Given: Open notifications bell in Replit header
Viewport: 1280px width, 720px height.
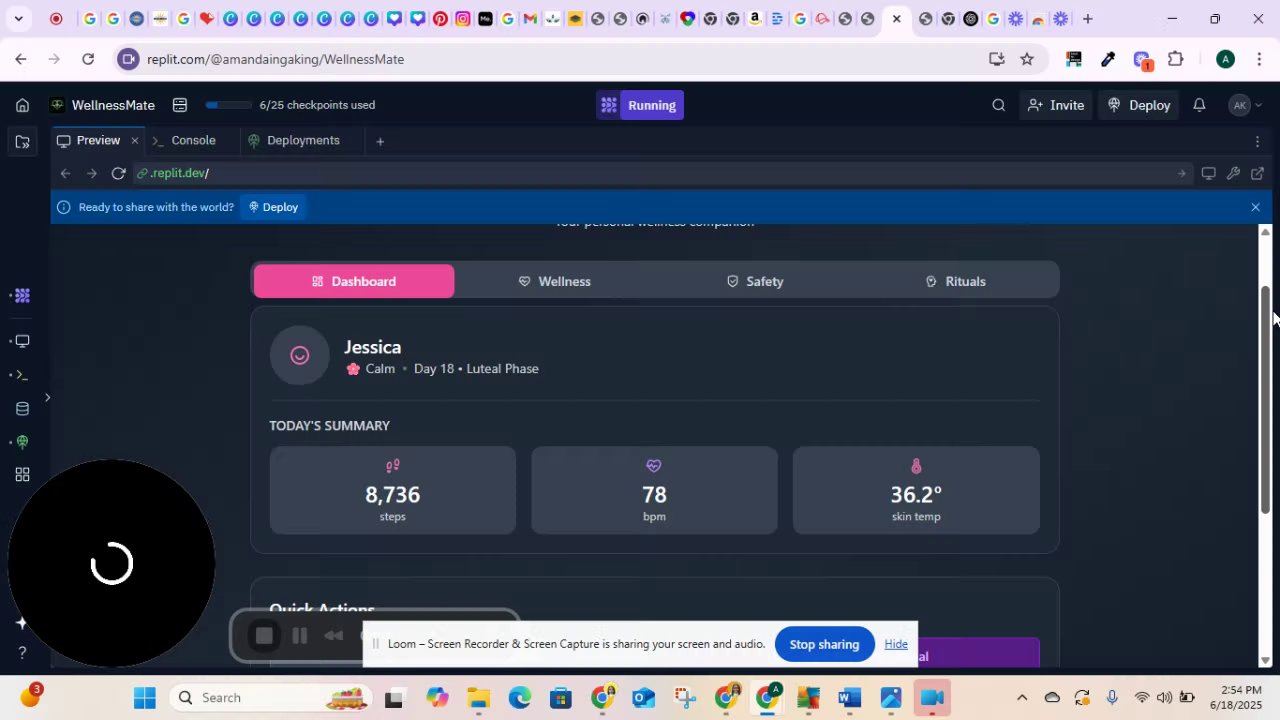Looking at the screenshot, I should point(1199,105).
